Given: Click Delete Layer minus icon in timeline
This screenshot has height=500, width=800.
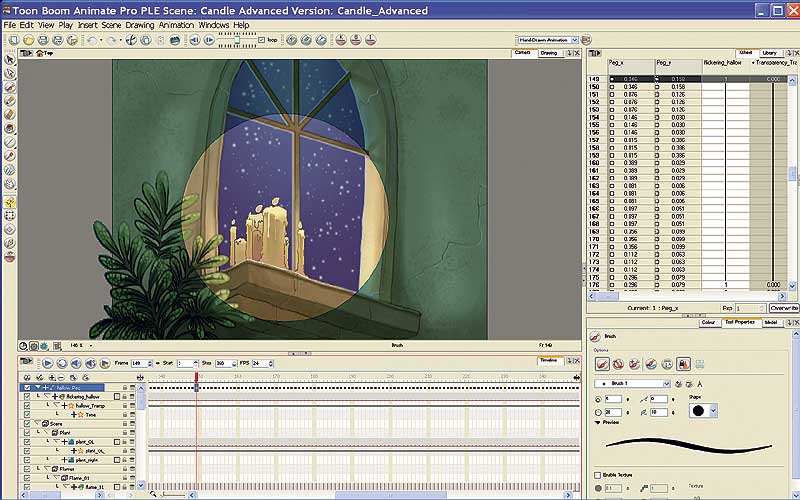Looking at the screenshot, I should (61, 378).
